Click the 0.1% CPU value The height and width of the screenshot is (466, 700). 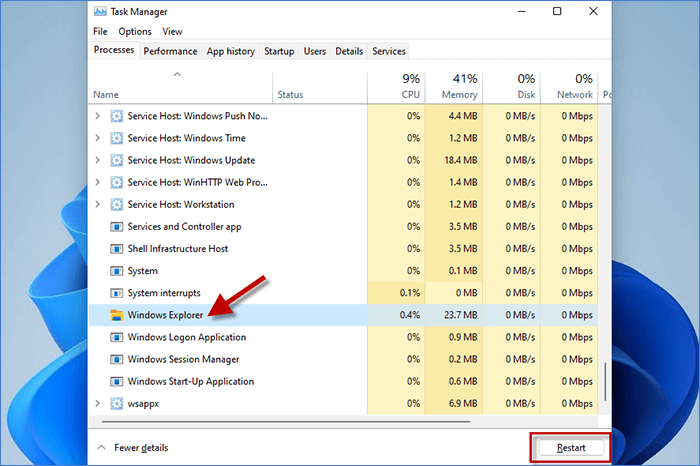409,293
